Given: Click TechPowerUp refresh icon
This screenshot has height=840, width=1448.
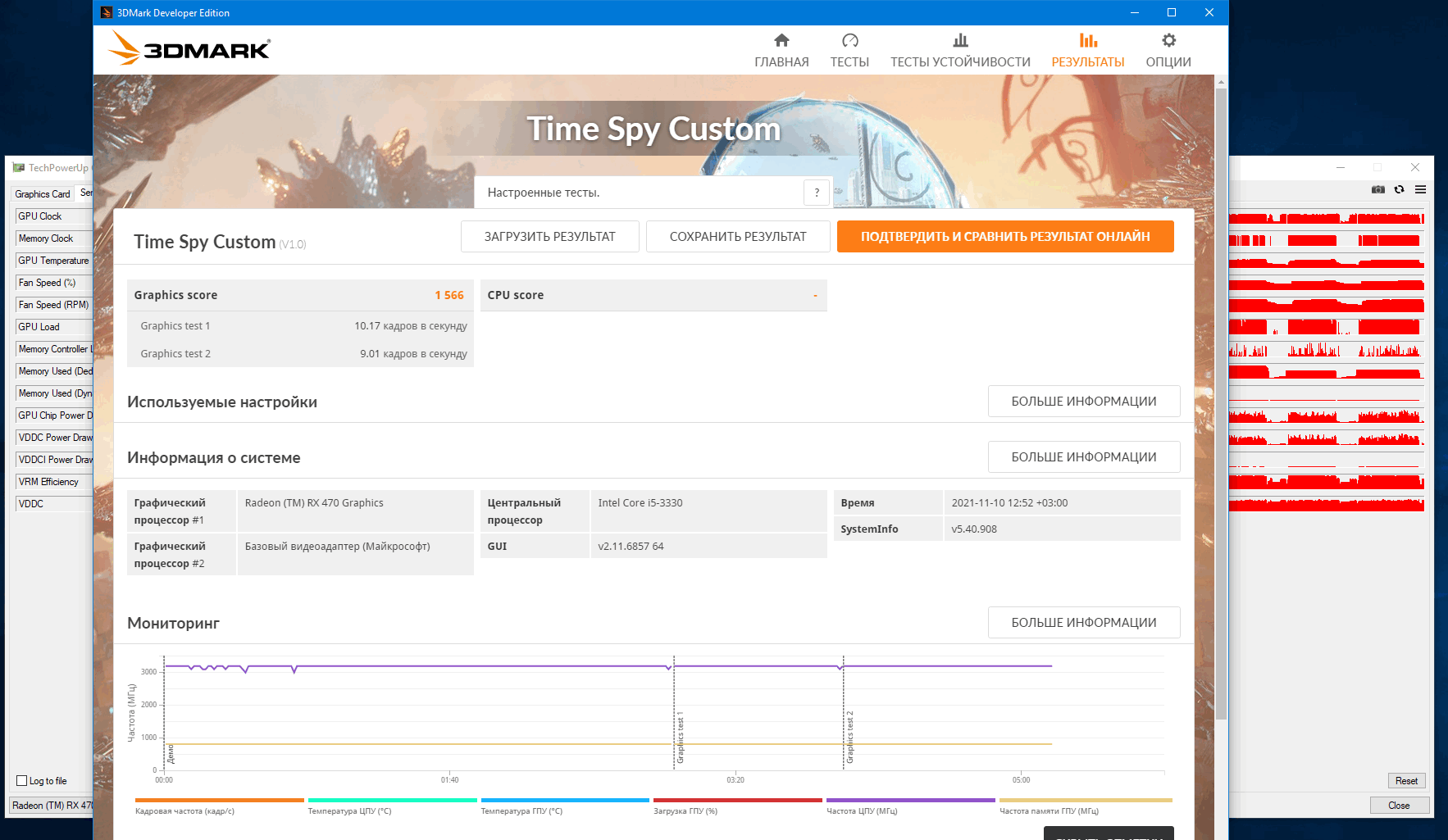Looking at the screenshot, I should pos(1400,189).
